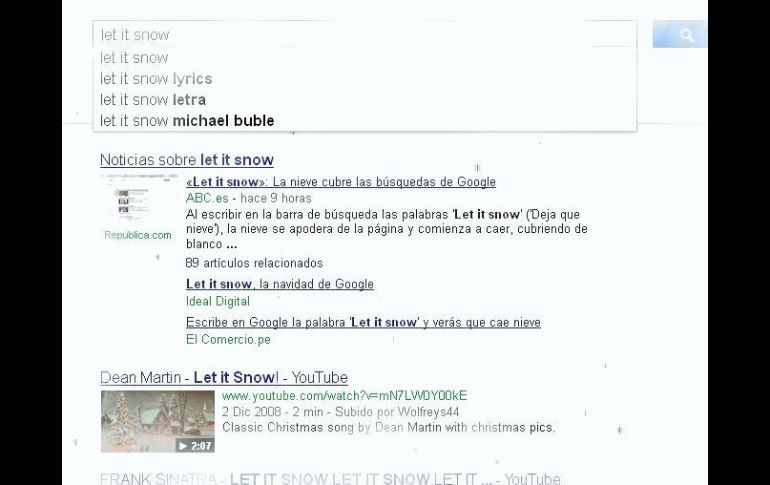Open the Frank Sinatra Let It Snow result
770x485 pixels.
(x=330, y=479)
